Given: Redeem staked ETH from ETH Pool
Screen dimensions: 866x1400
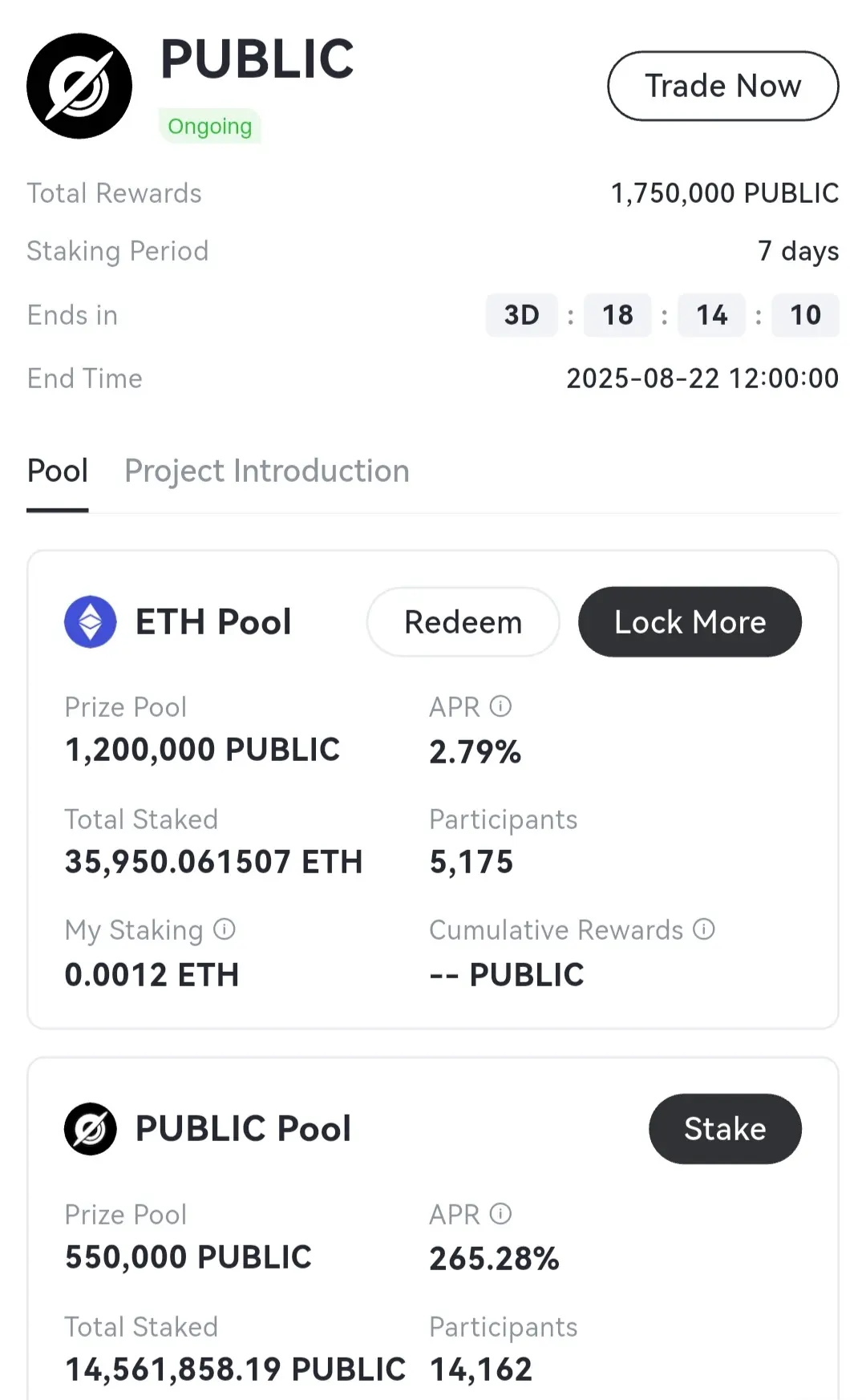Looking at the screenshot, I should tap(463, 621).
